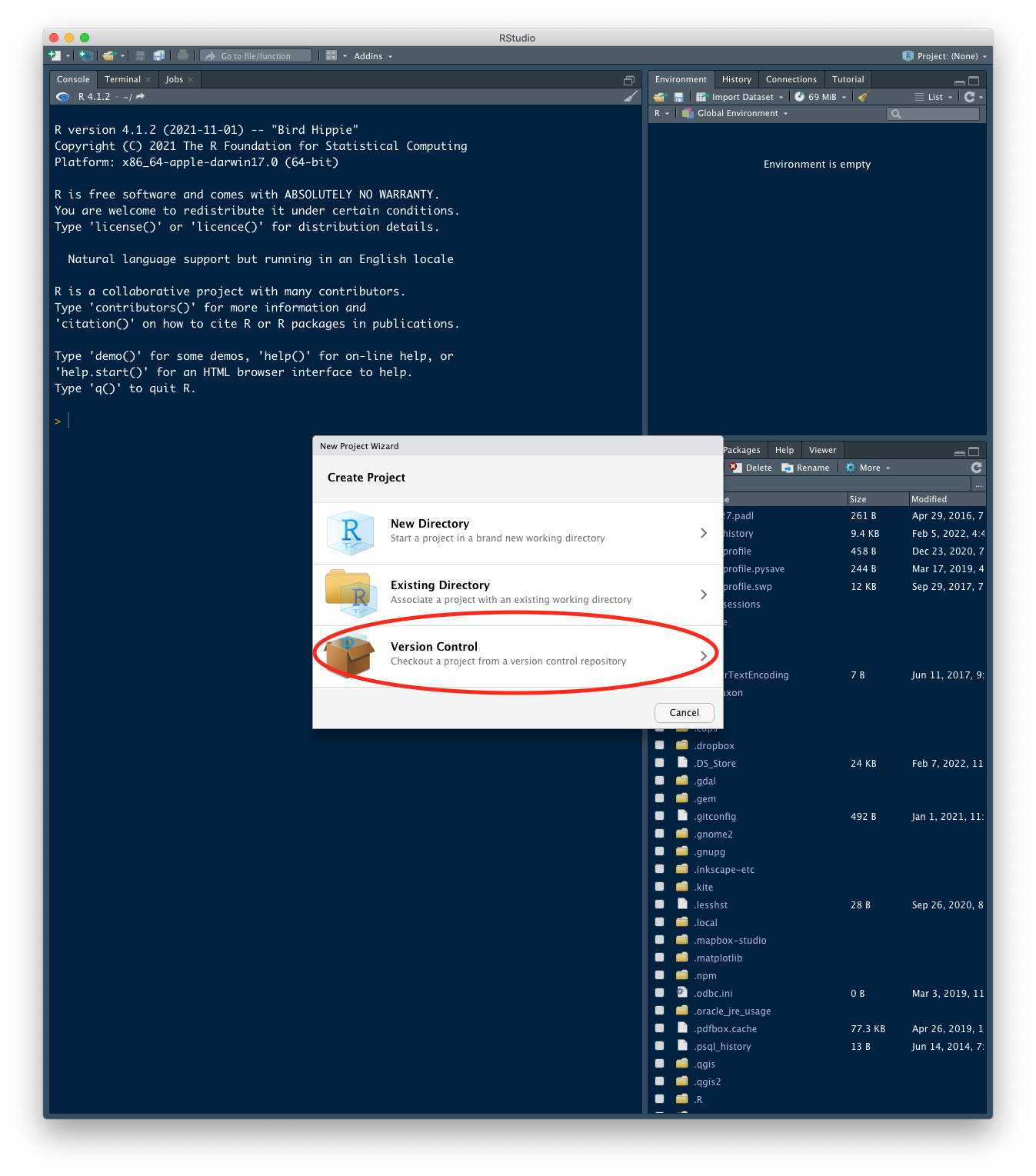Check the box next to .local folder
Viewport: 1036px width, 1176px height.
[x=660, y=922]
